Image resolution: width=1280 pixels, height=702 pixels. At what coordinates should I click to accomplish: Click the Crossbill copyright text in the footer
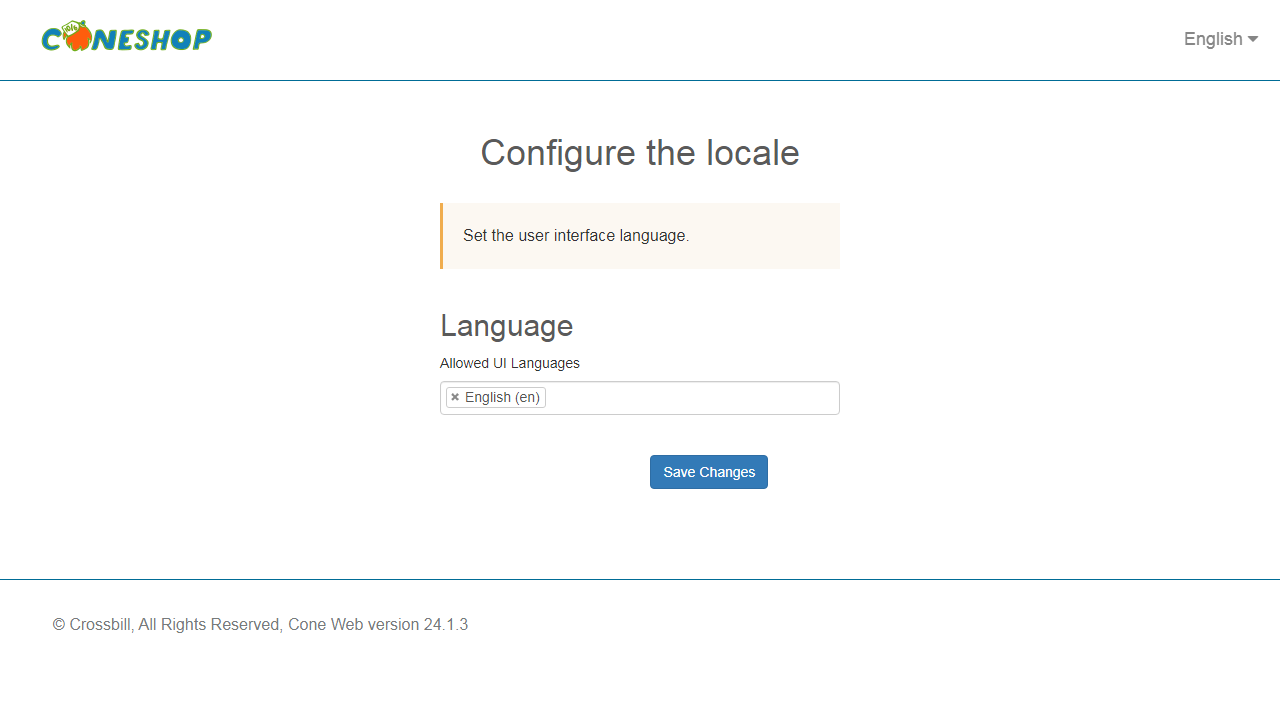pyautogui.click(x=92, y=624)
